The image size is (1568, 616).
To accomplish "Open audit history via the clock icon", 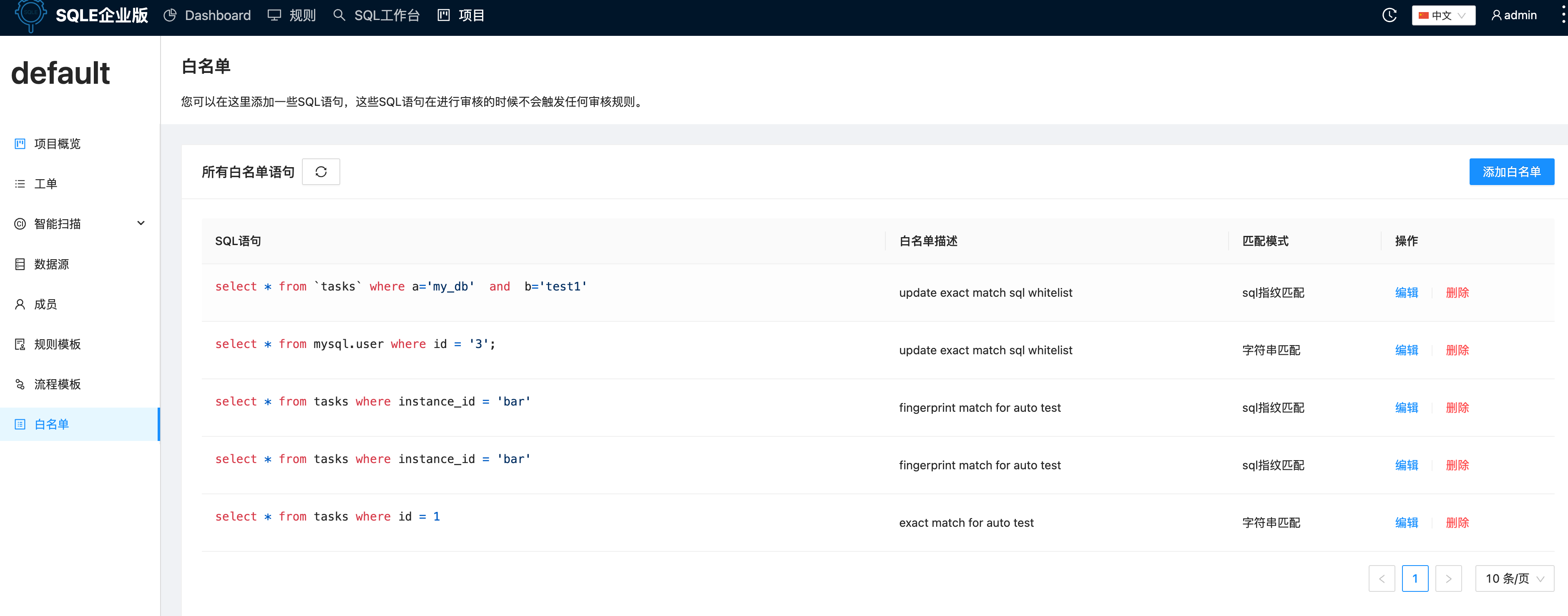I will (1390, 15).
